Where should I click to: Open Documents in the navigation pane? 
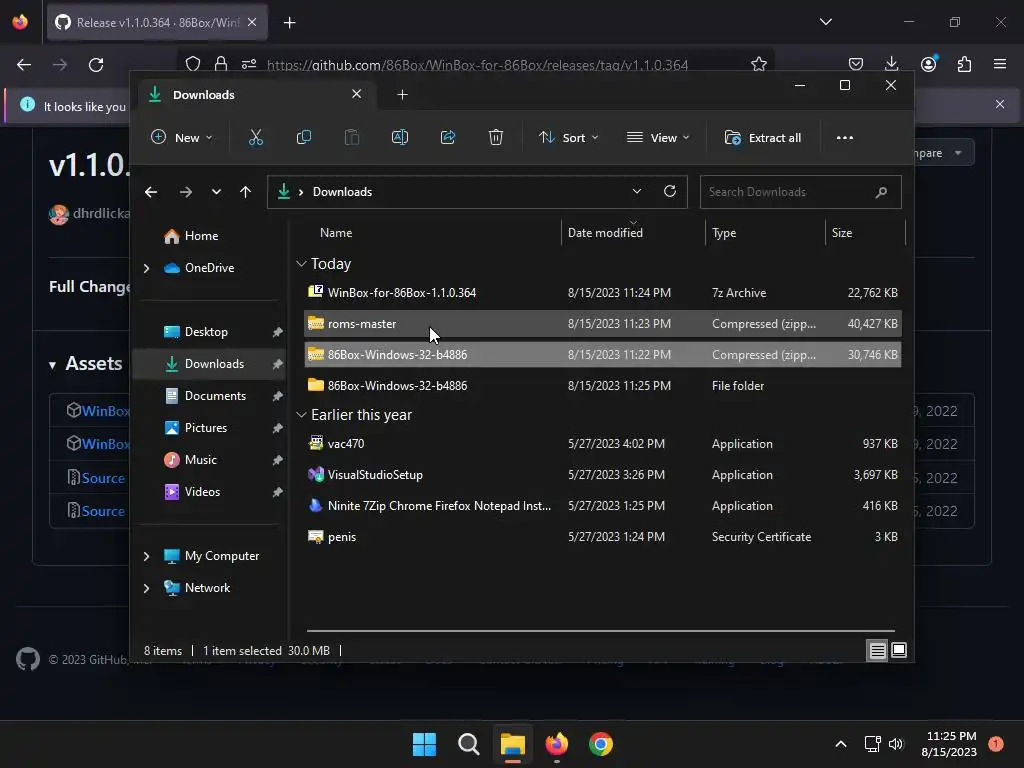[x=215, y=396]
